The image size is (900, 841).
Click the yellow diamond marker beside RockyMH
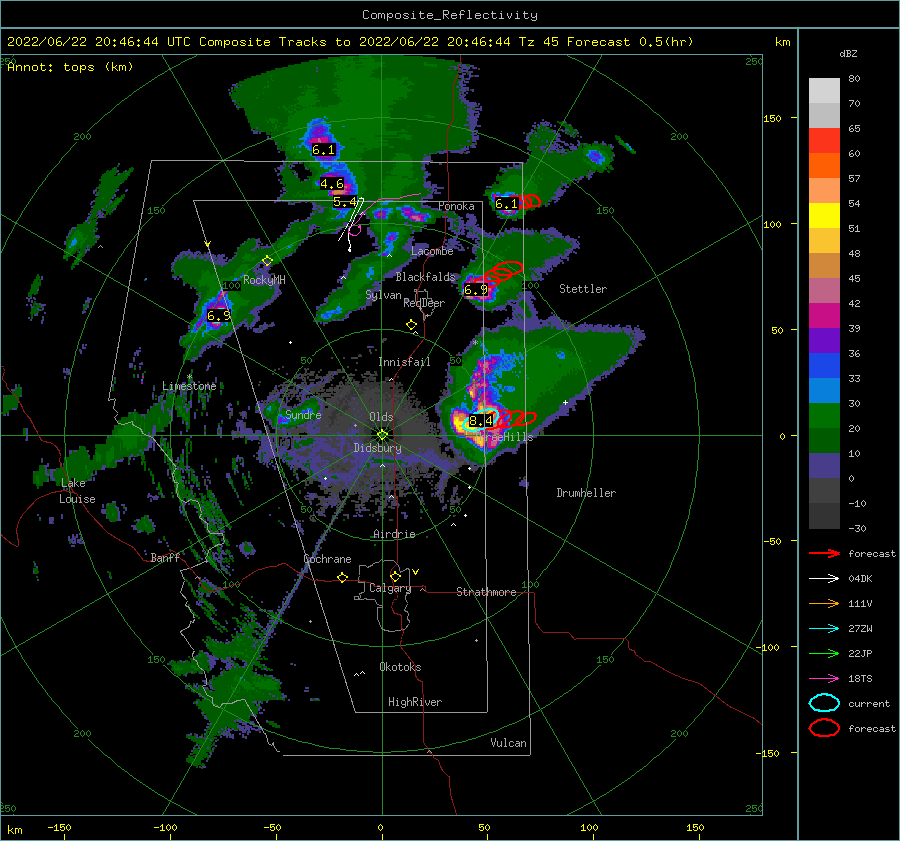(x=267, y=261)
